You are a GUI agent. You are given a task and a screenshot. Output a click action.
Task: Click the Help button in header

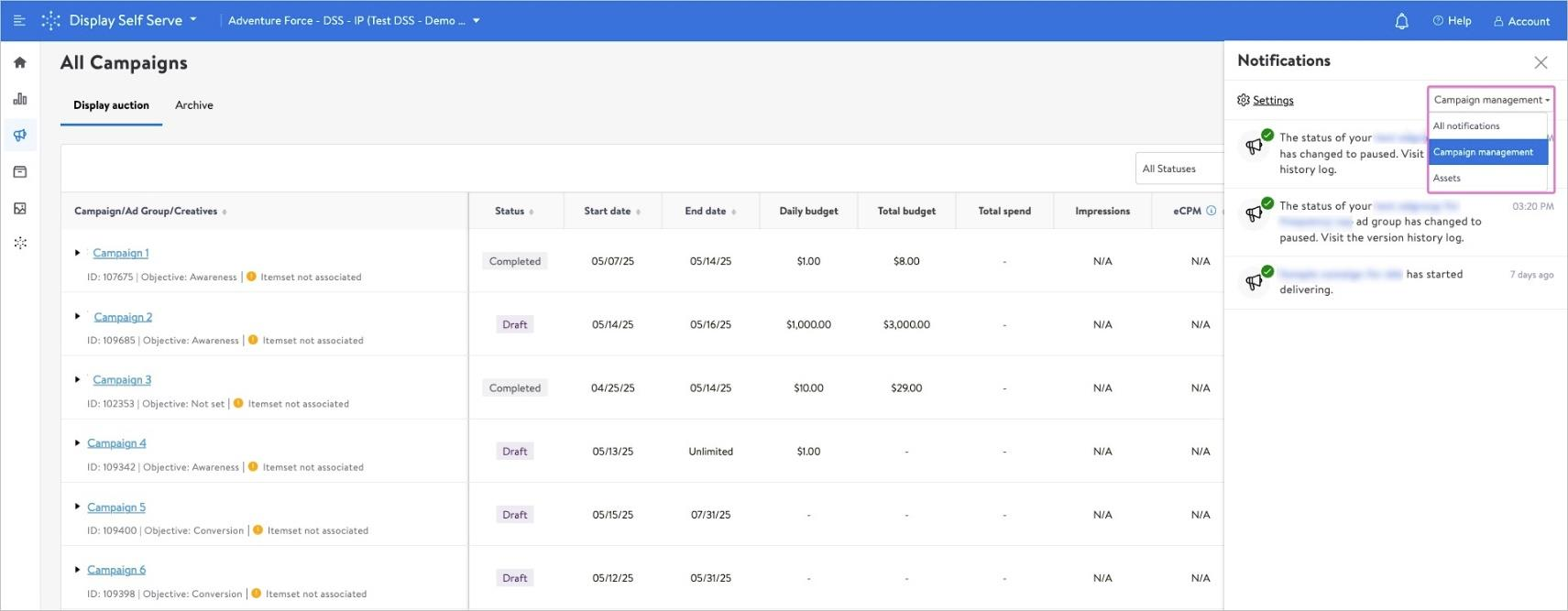pyautogui.click(x=1452, y=21)
